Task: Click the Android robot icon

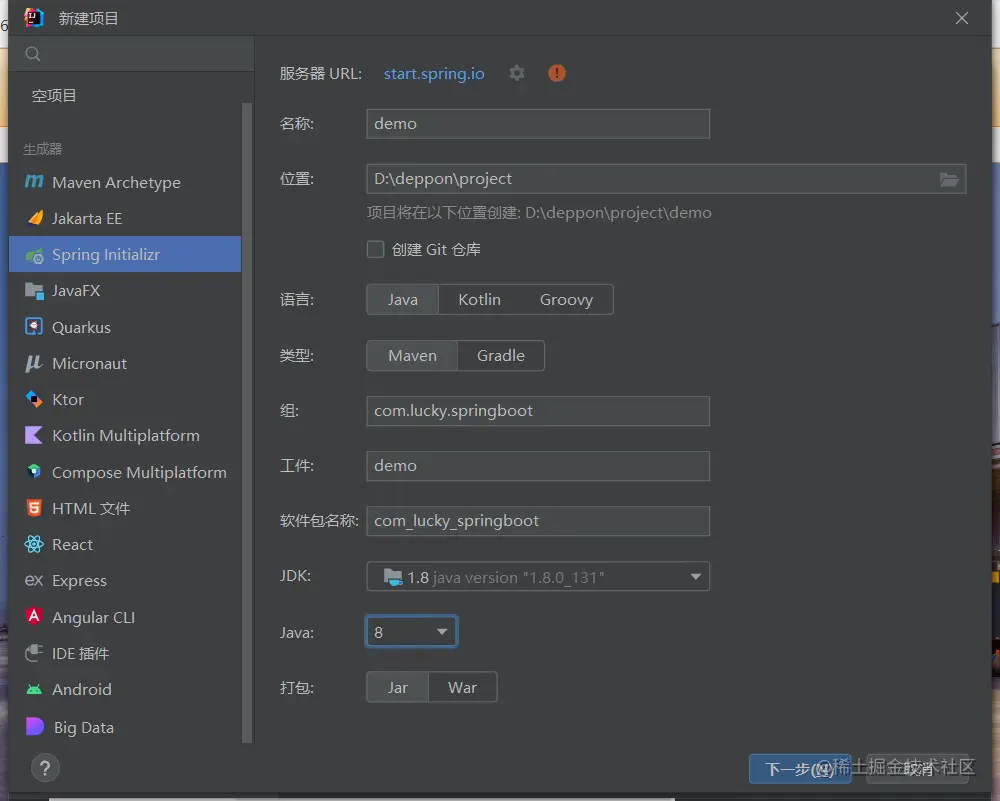Action: (x=34, y=689)
